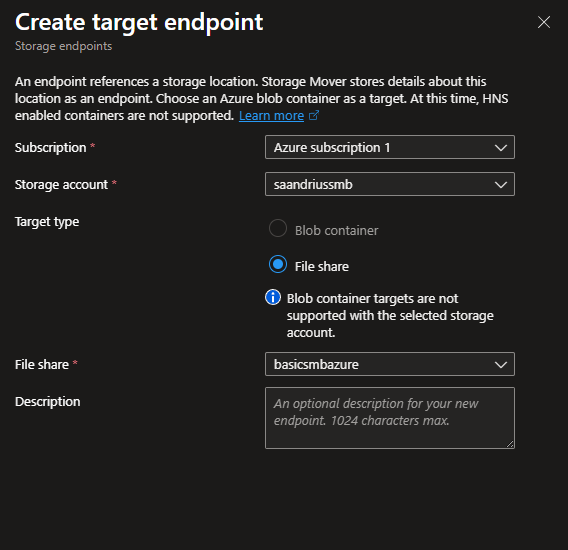The height and width of the screenshot is (550, 568).
Task: Click chevron arrow in File share dropdown
Action: click(x=501, y=364)
